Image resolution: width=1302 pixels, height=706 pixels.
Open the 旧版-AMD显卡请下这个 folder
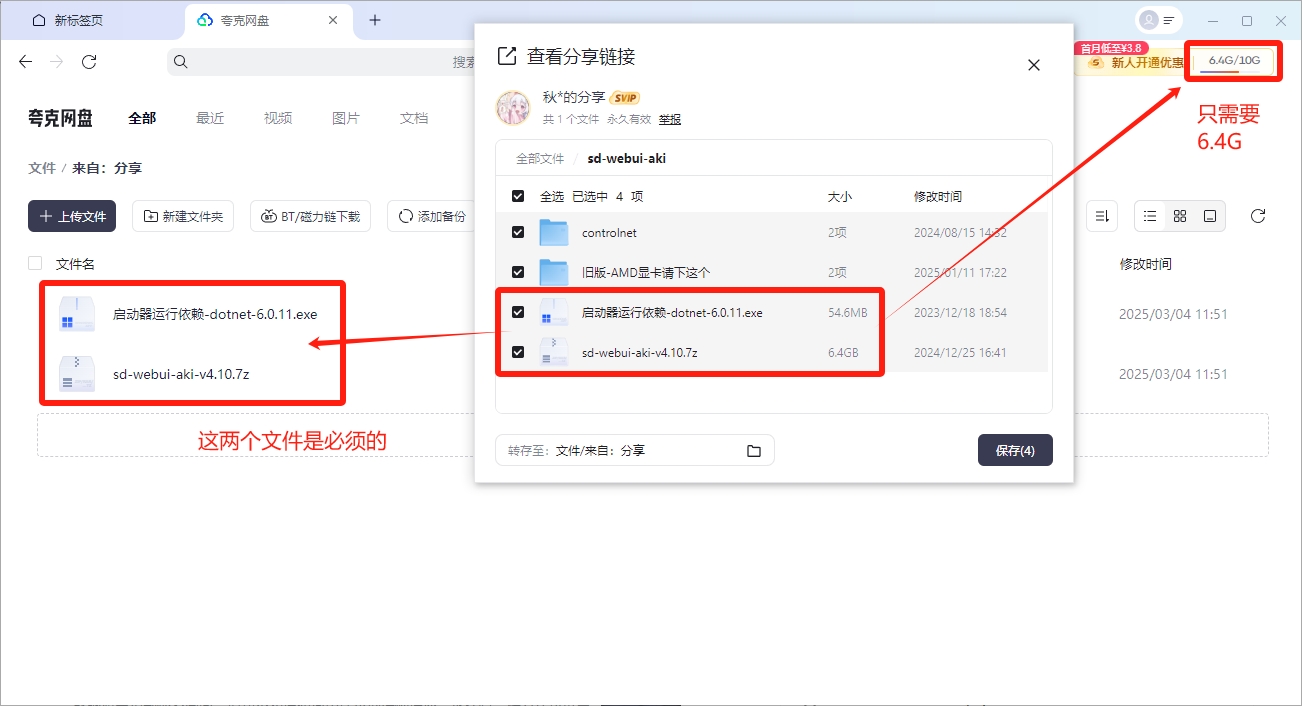[646, 272]
